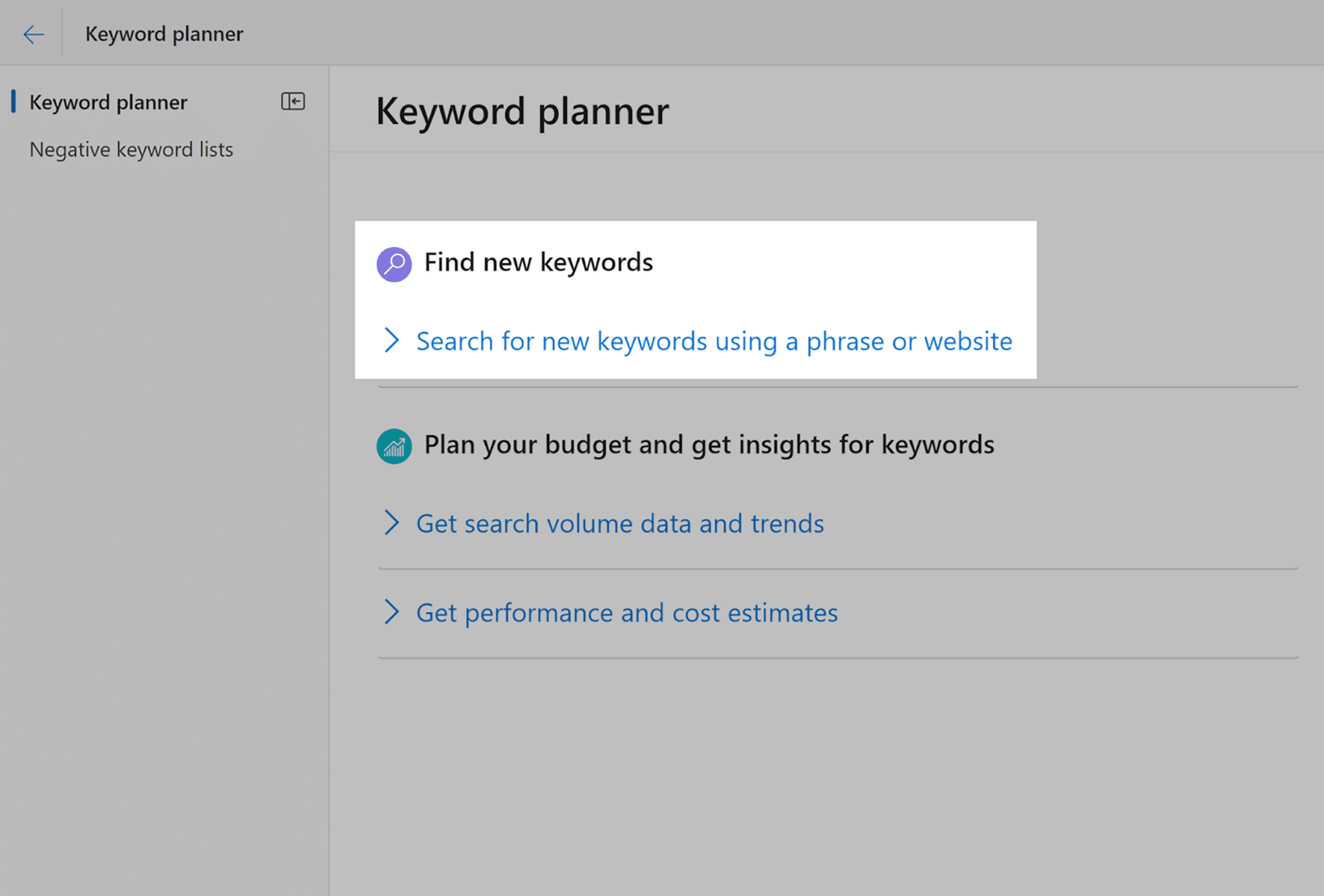The width and height of the screenshot is (1324, 896).
Task: Click Keyword planner title in top bar
Action: tap(164, 34)
